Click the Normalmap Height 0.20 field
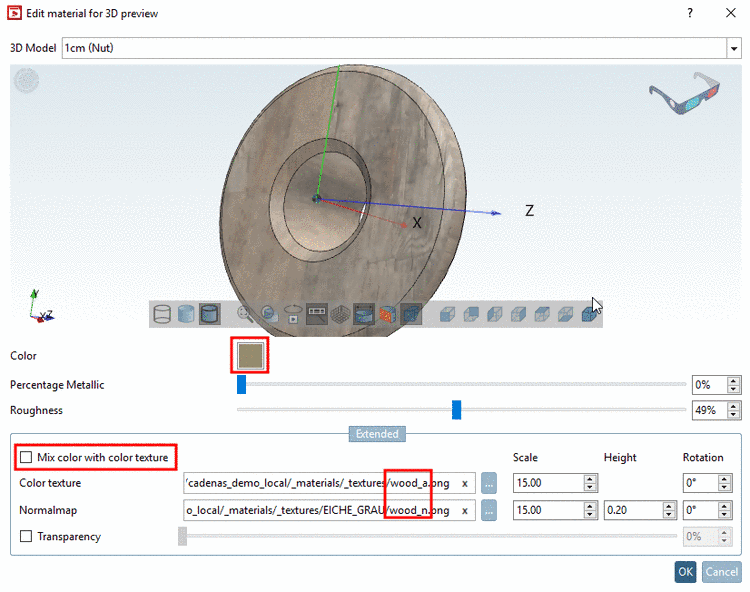This screenshot has width=750, height=592. tap(634, 511)
